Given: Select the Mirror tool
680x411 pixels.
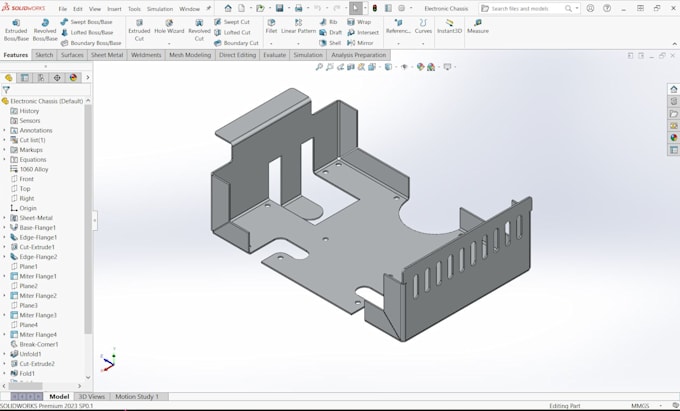Looking at the screenshot, I should 360,43.
